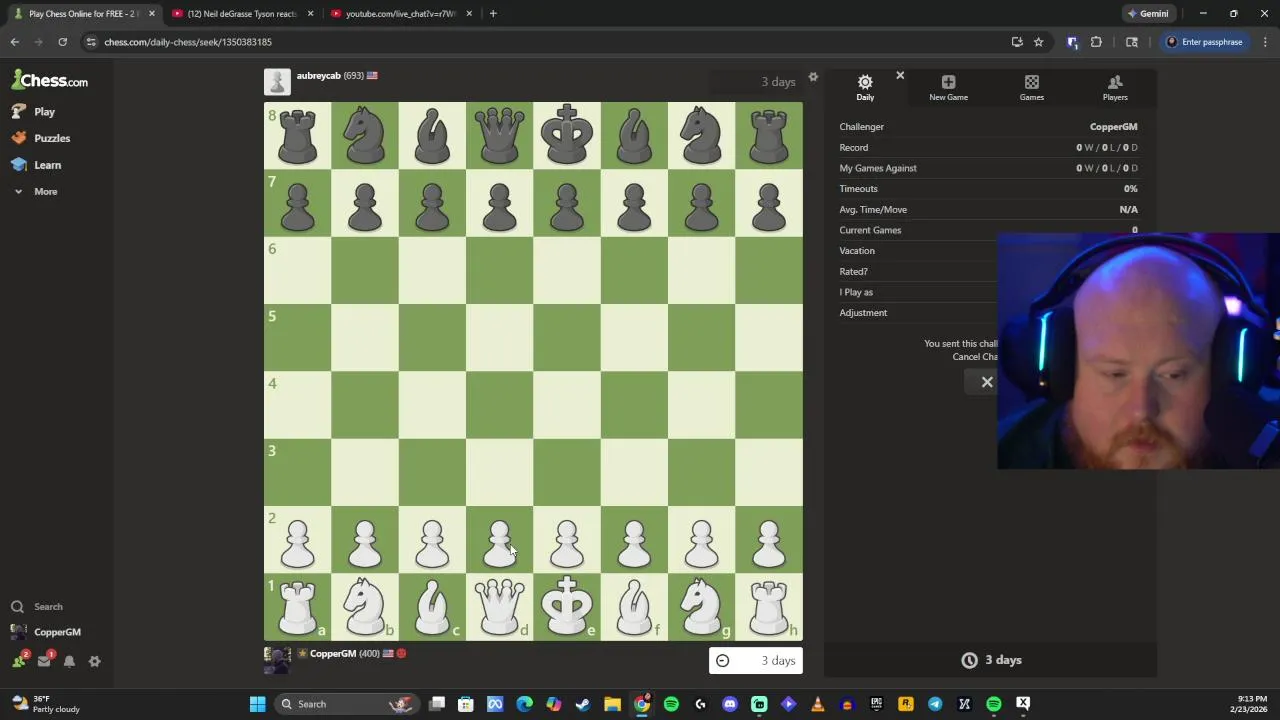The width and height of the screenshot is (1280, 720).
Task: Open notifications bell in sidebar
Action: tap(69, 661)
